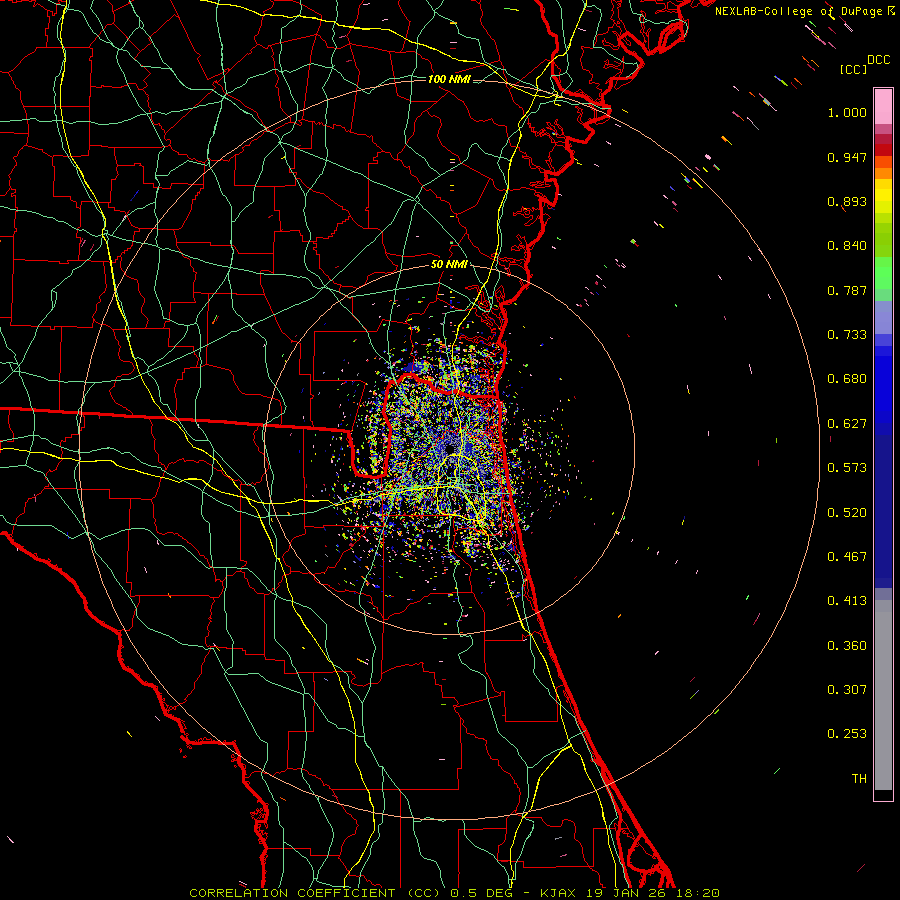Click the 0.307 scale value
Screen dimensions: 900x900
click(847, 690)
